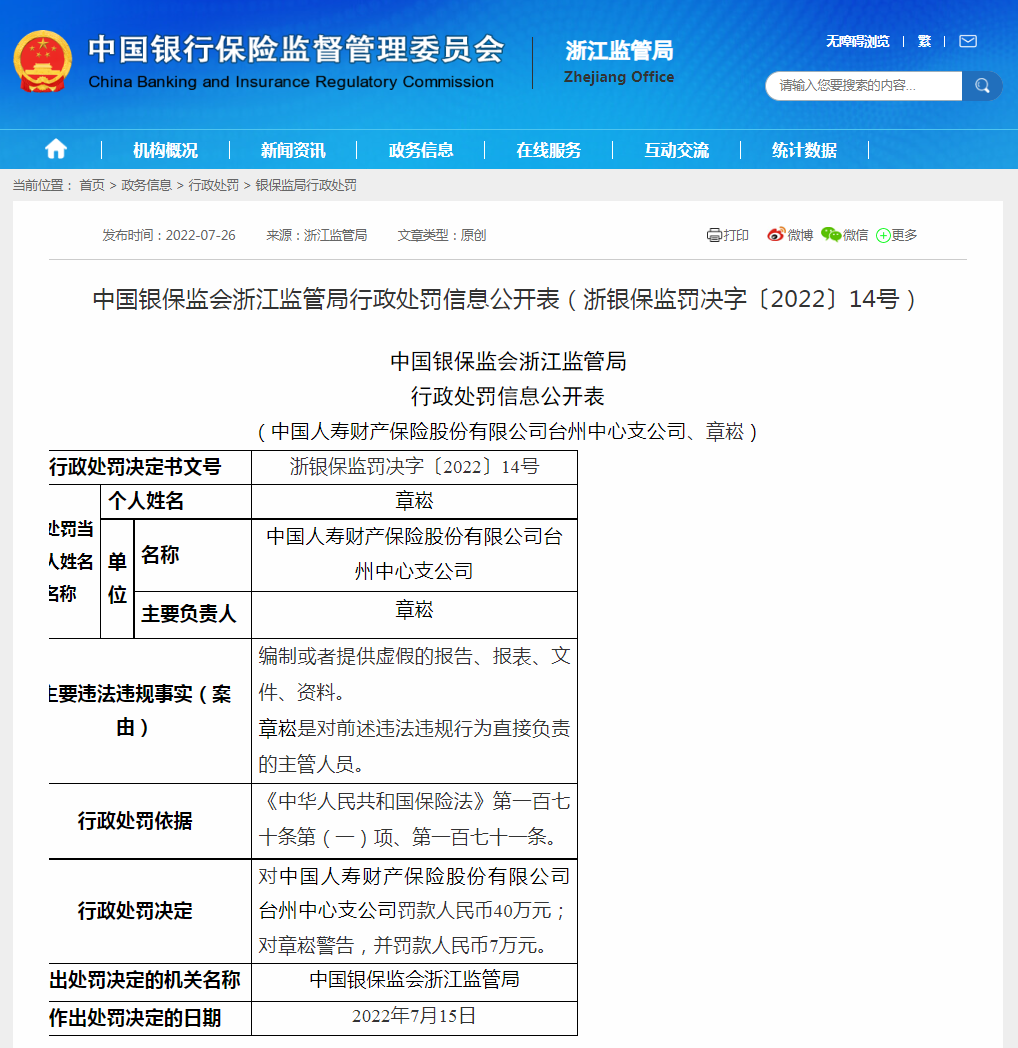Click 首页 breadcrumb link
The image size is (1018, 1048).
[92, 185]
